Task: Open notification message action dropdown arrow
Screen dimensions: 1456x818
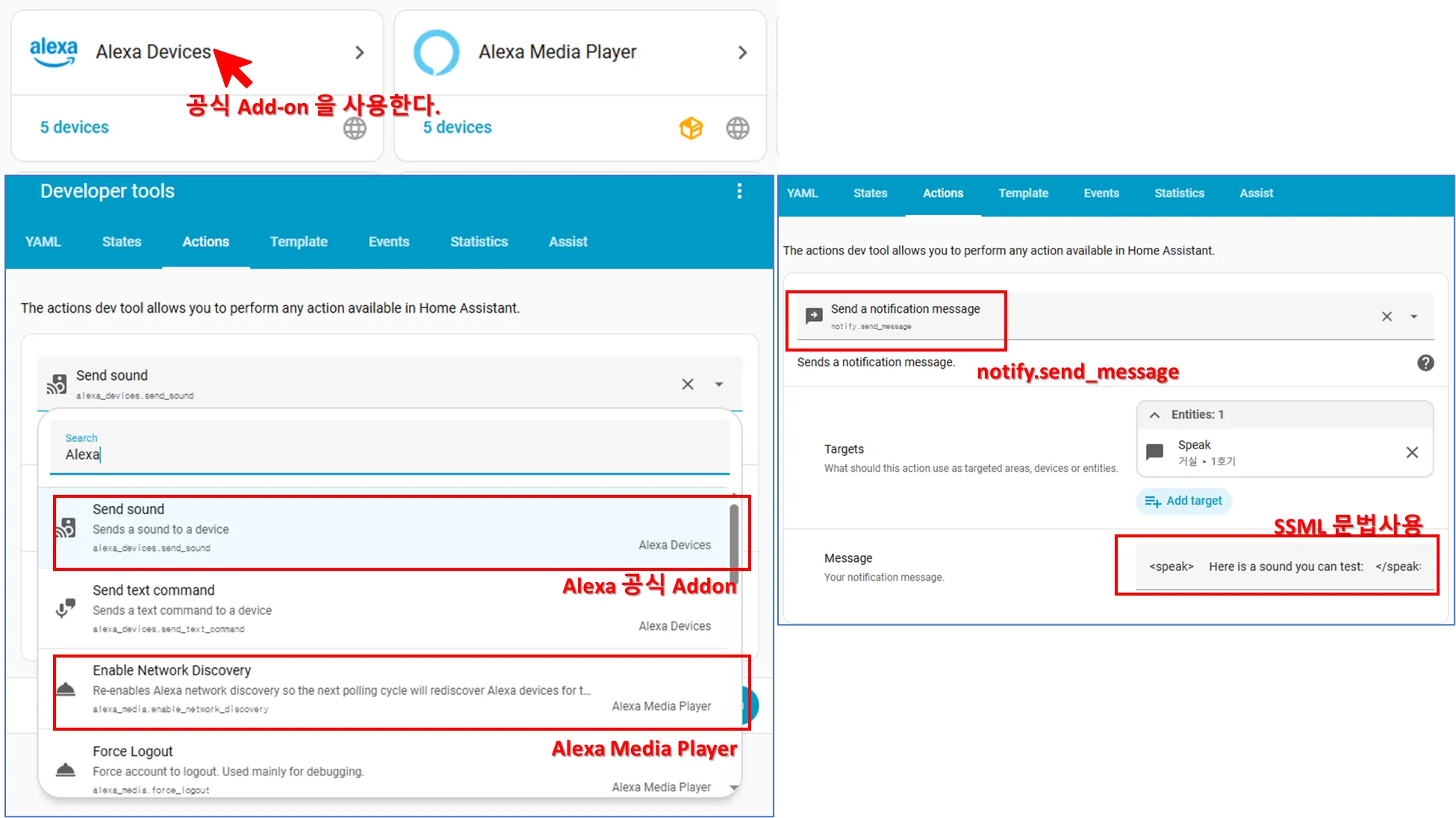Action: coord(1413,316)
